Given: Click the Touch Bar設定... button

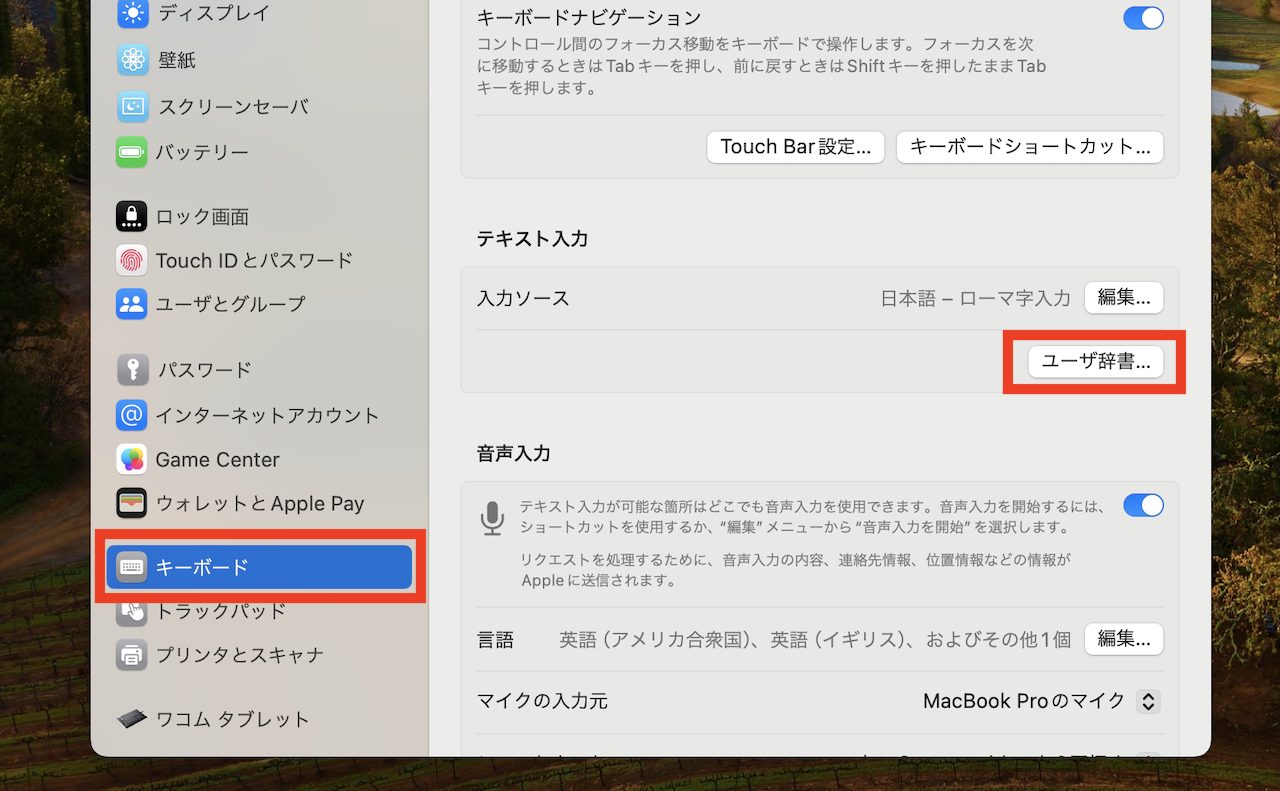Looking at the screenshot, I should tap(796, 147).
